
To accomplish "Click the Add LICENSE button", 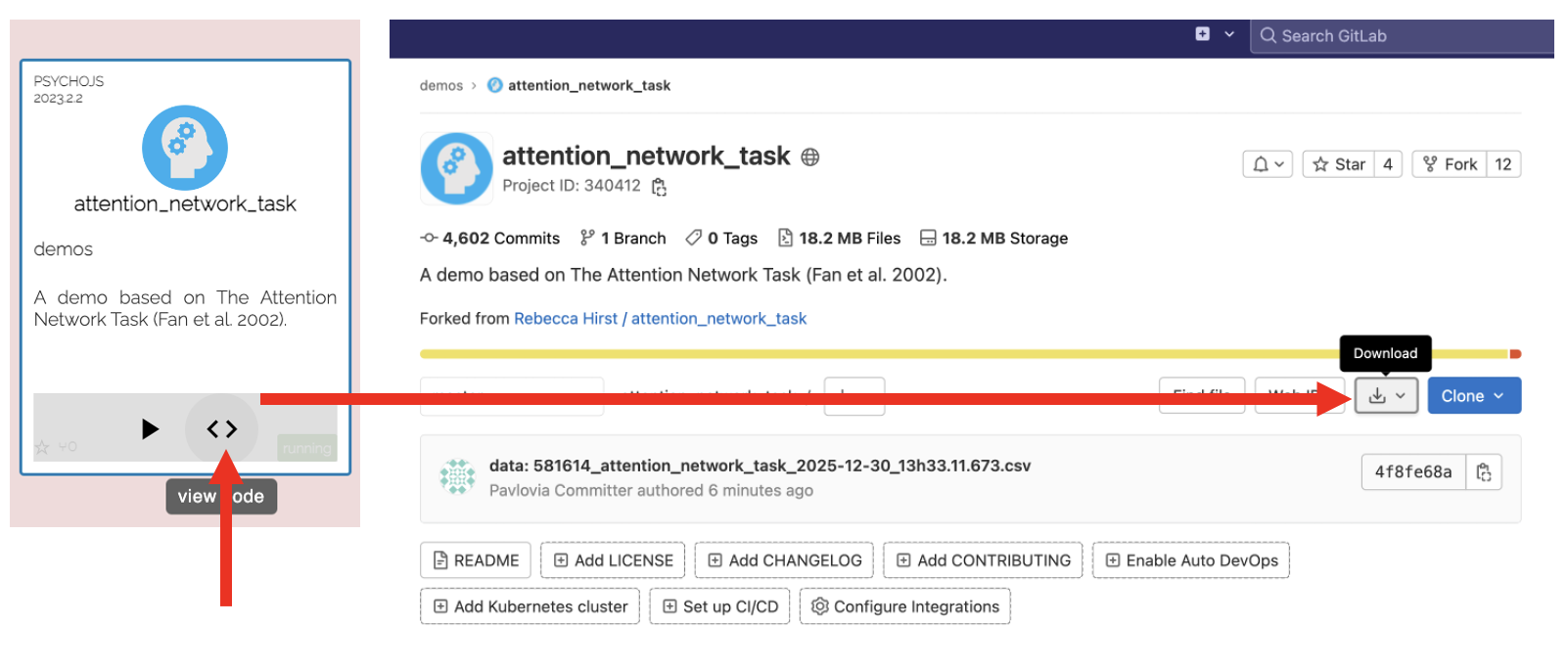I will [x=613, y=560].
